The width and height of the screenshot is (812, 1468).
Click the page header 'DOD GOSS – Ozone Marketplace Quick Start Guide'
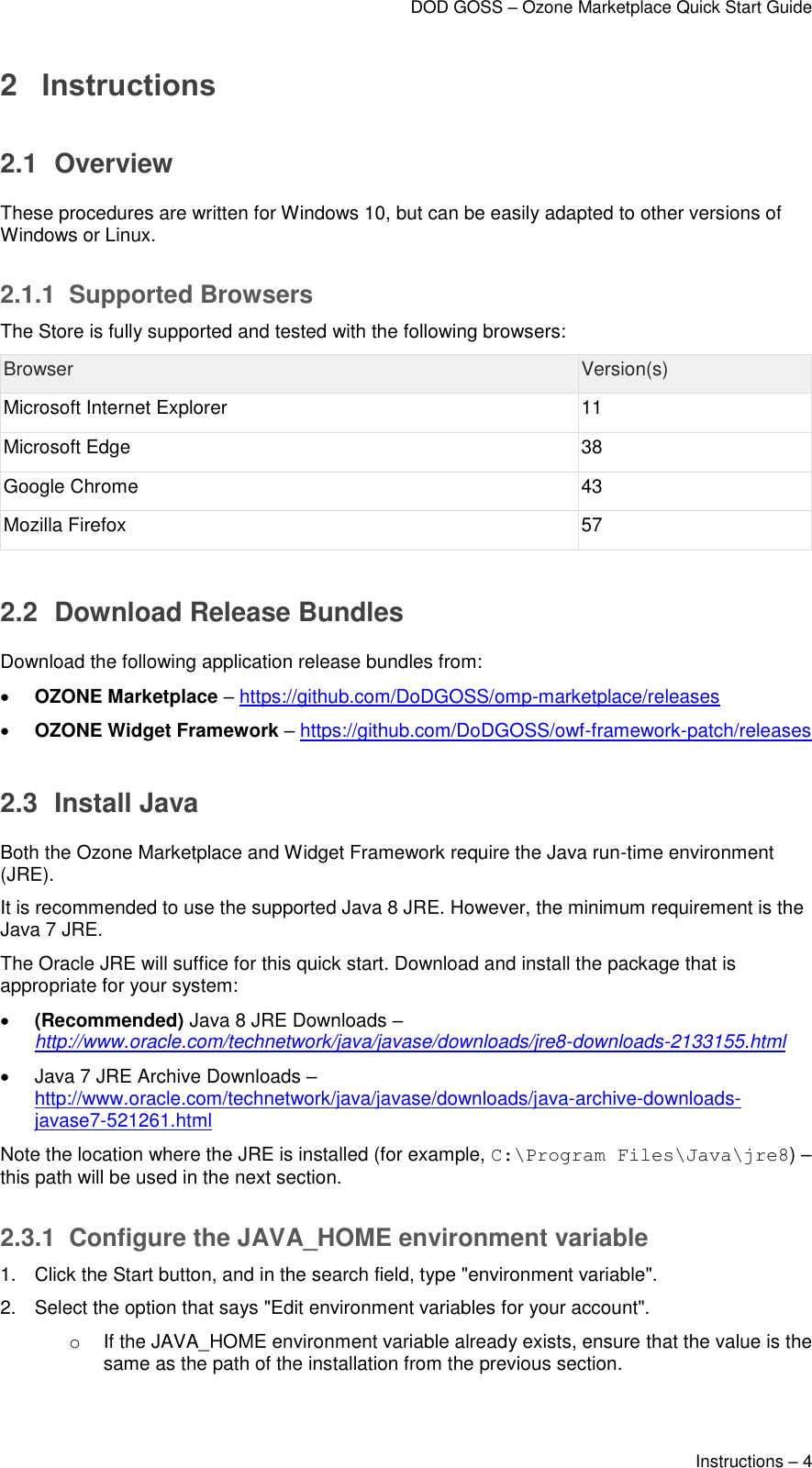(611, 8)
